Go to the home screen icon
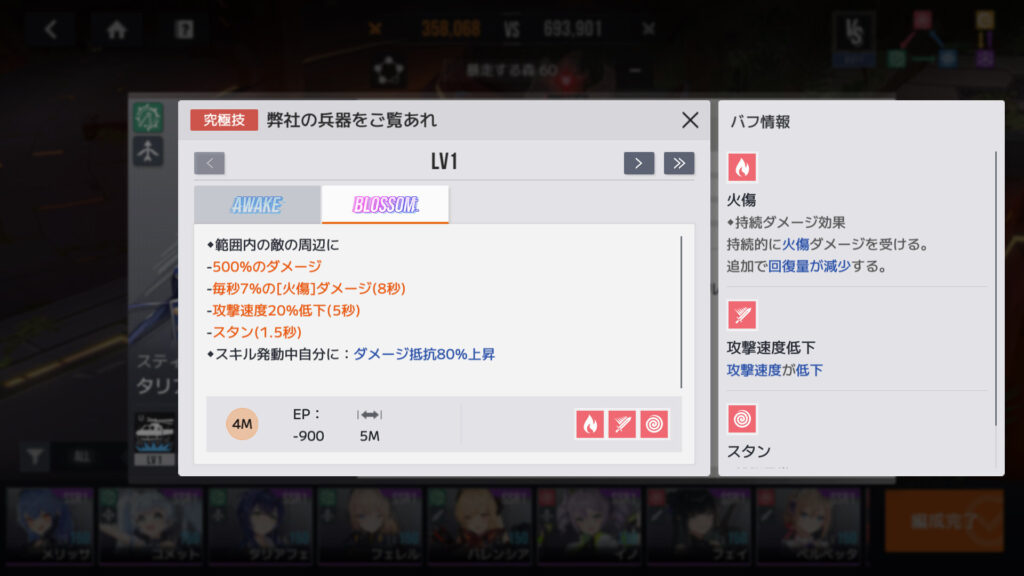This screenshot has width=1024, height=576. tap(117, 29)
